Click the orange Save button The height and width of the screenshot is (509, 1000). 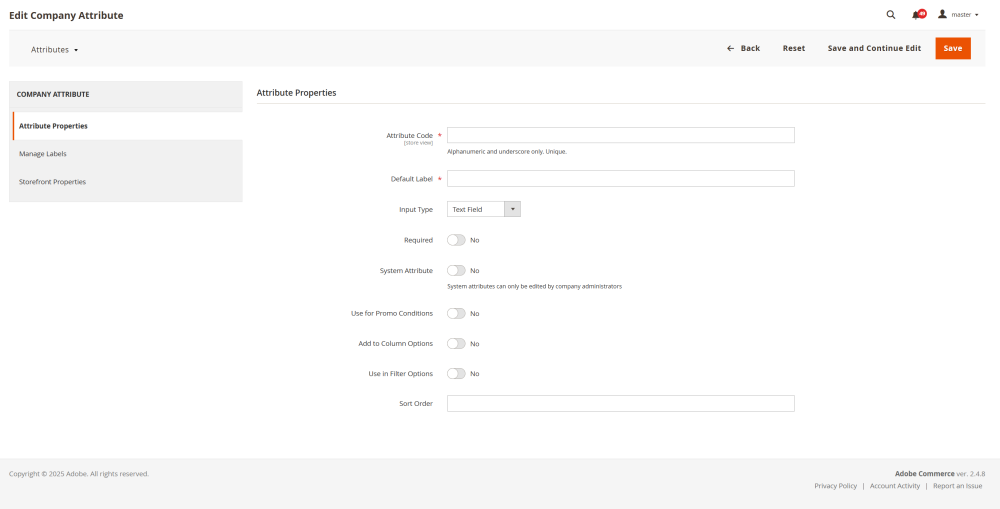pyautogui.click(x=953, y=48)
